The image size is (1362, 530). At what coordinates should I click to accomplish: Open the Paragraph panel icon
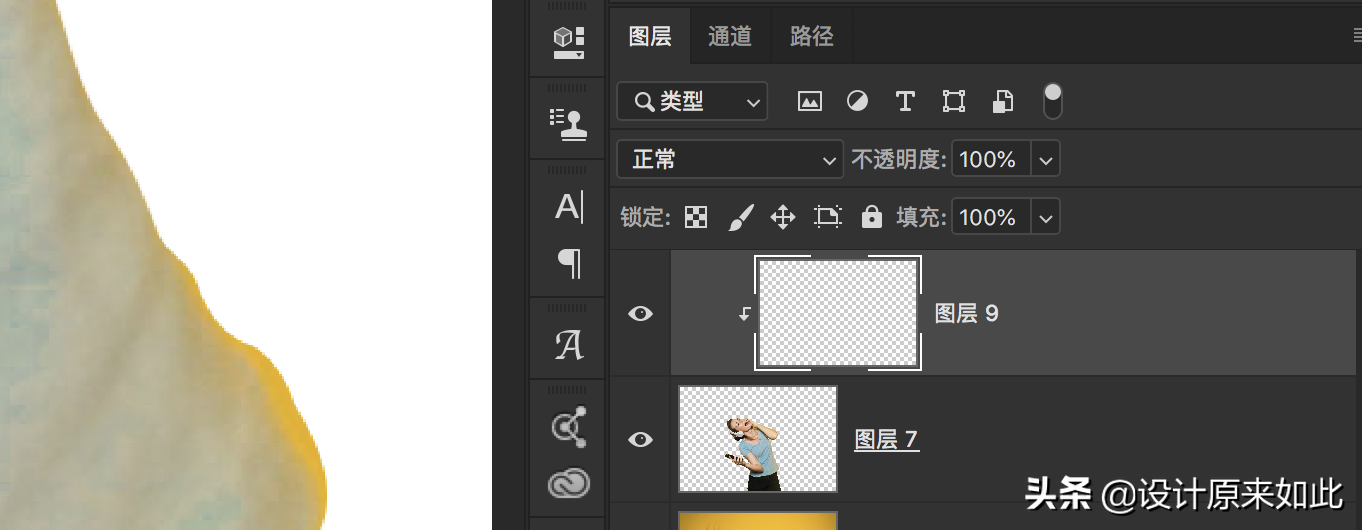click(568, 263)
